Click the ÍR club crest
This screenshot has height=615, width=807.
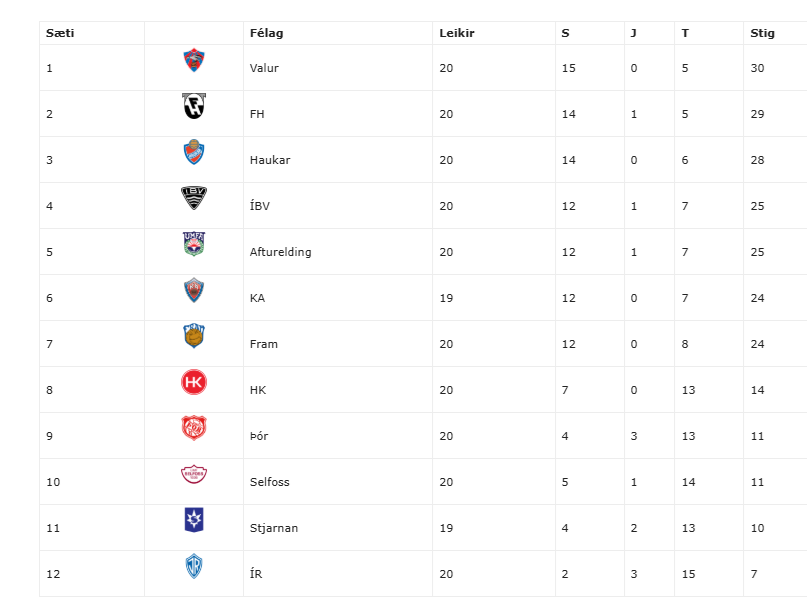point(193,567)
